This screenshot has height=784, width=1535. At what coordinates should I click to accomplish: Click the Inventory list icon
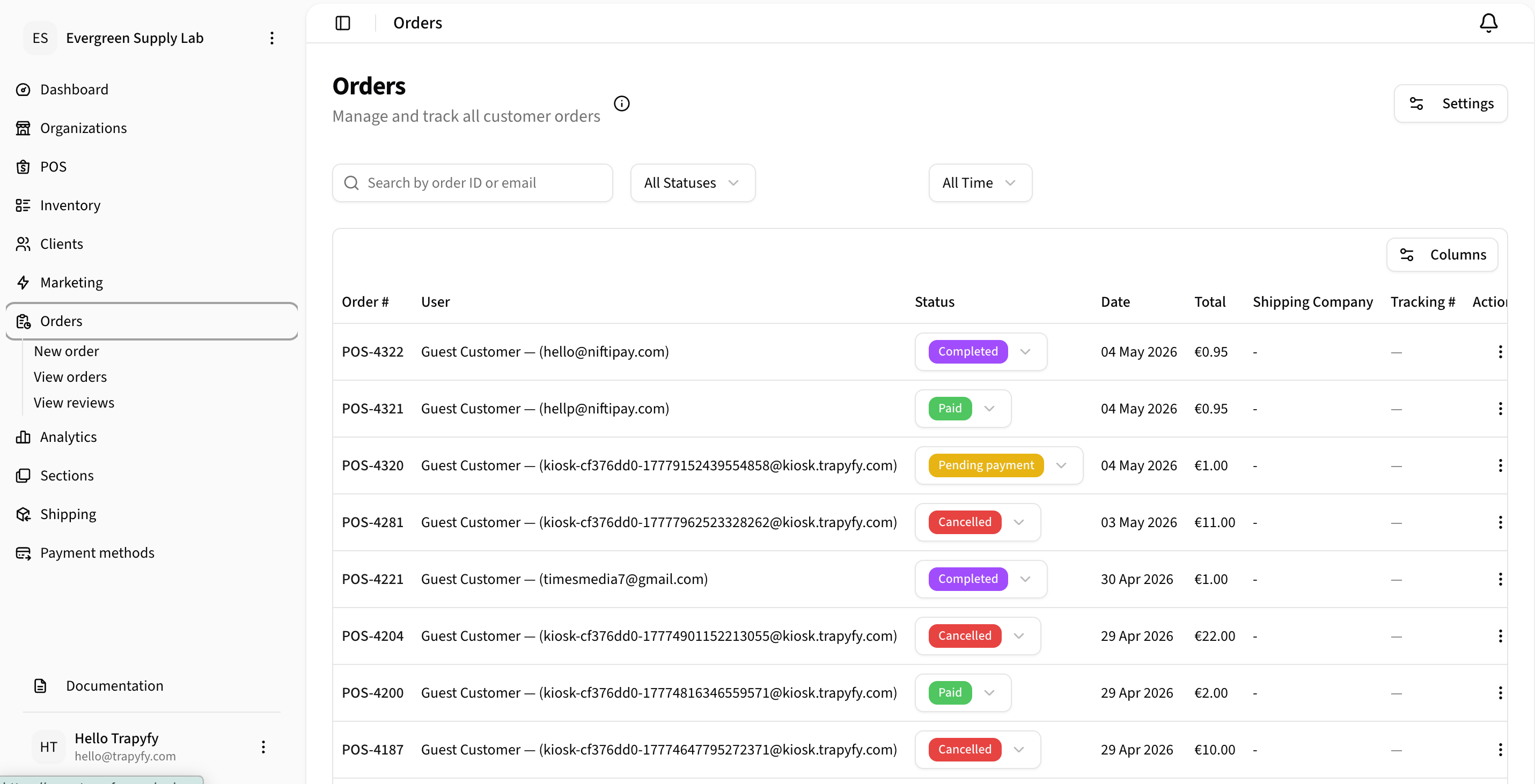[23, 205]
